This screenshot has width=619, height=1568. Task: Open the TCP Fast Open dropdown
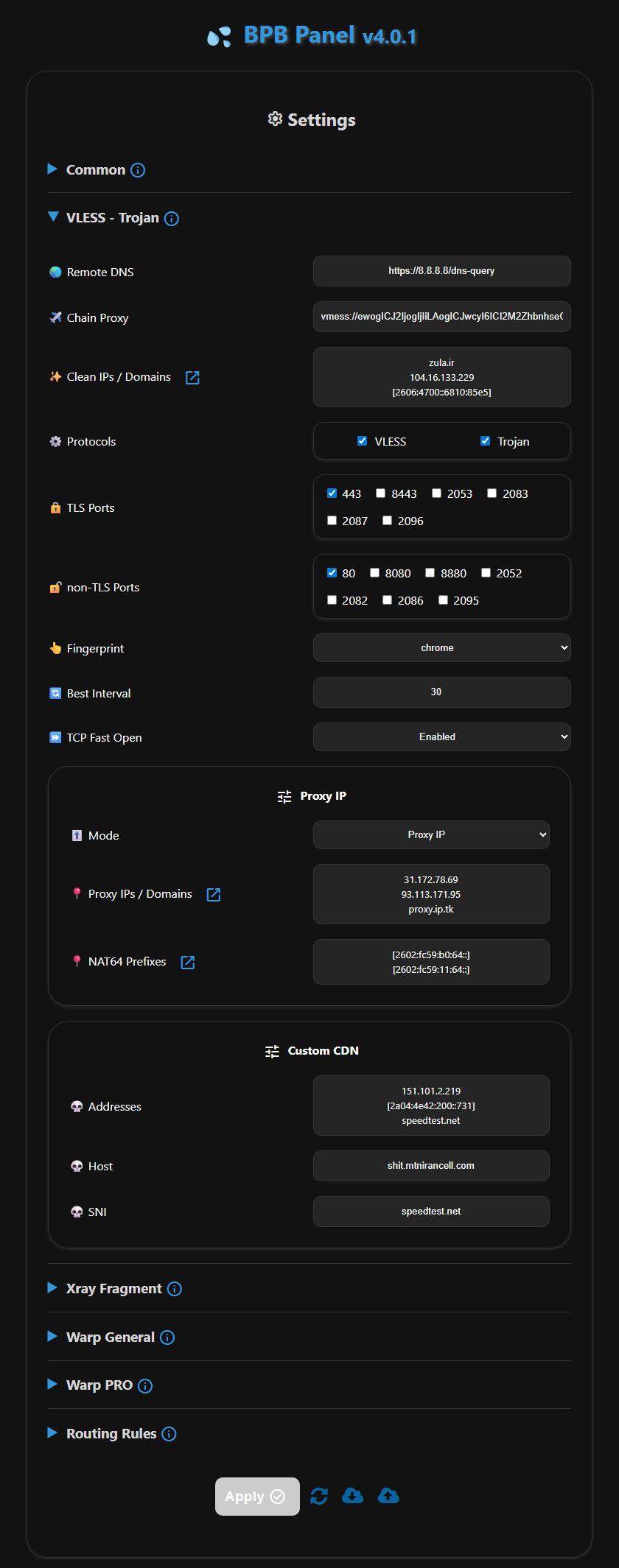tap(442, 736)
